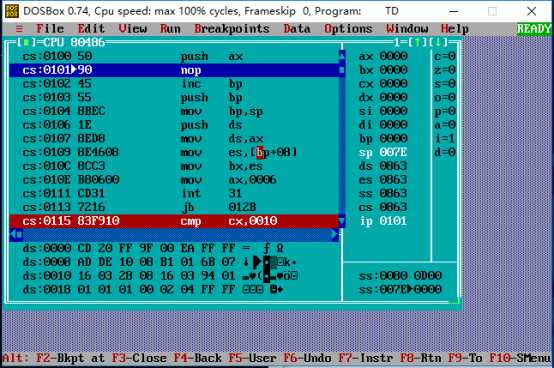Click the READY status indicator
The image size is (554, 368).
pyautogui.click(x=534, y=29)
